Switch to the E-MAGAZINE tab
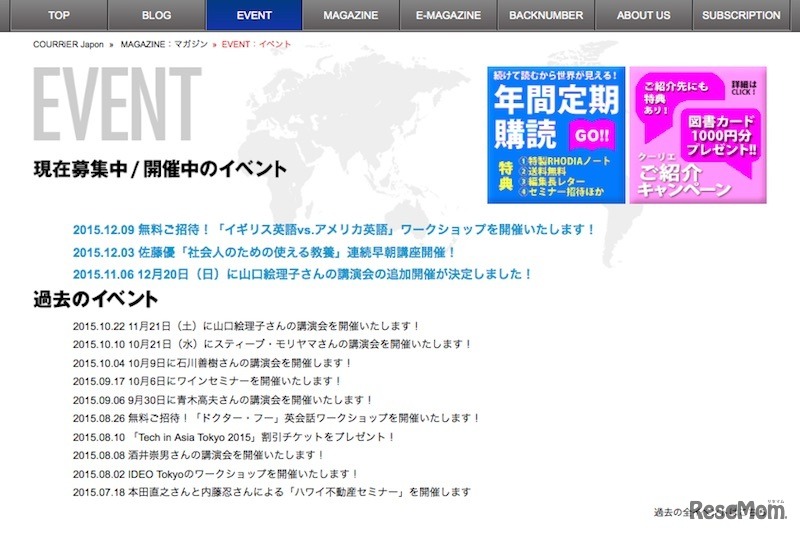Screen dimensions: 800x533 [448, 15]
